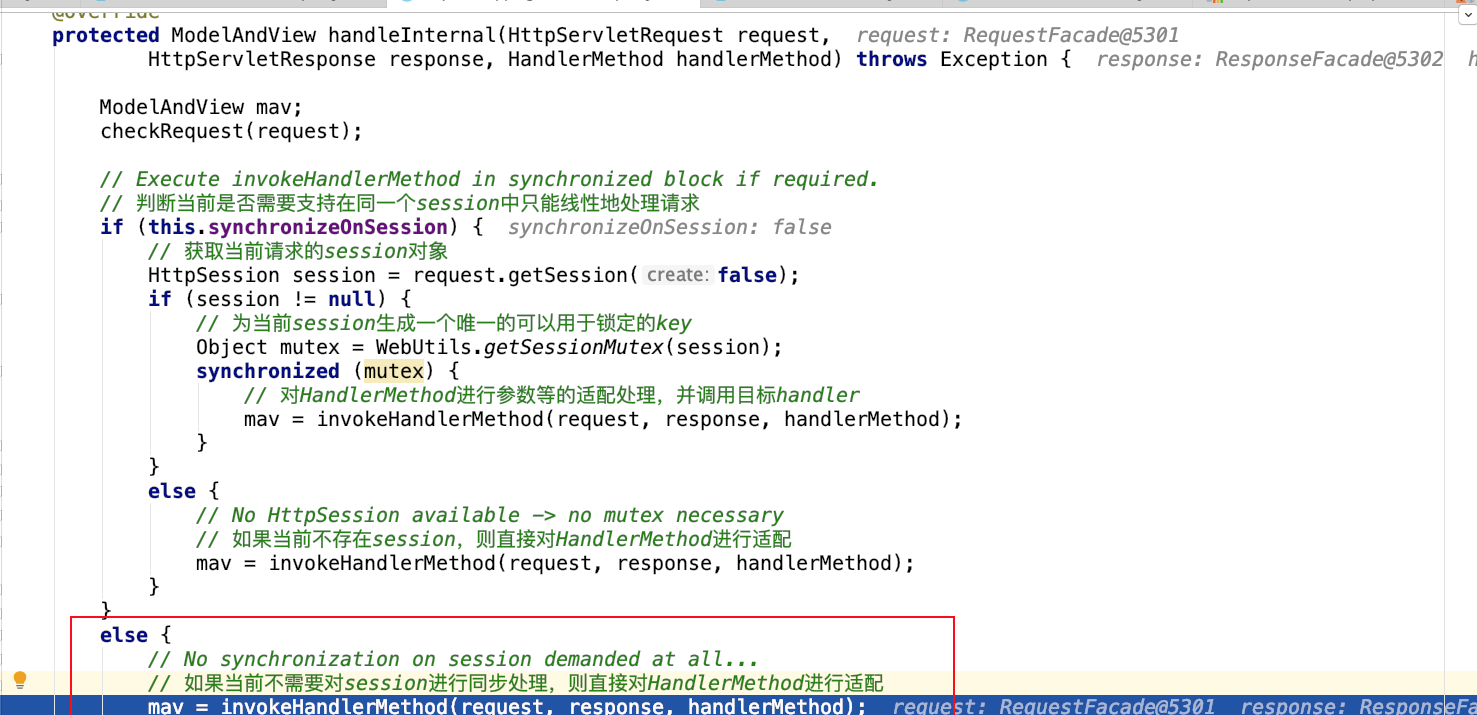The image size is (1477, 715).
Task: Click the throws keyword
Action: click(x=892, y=59)
